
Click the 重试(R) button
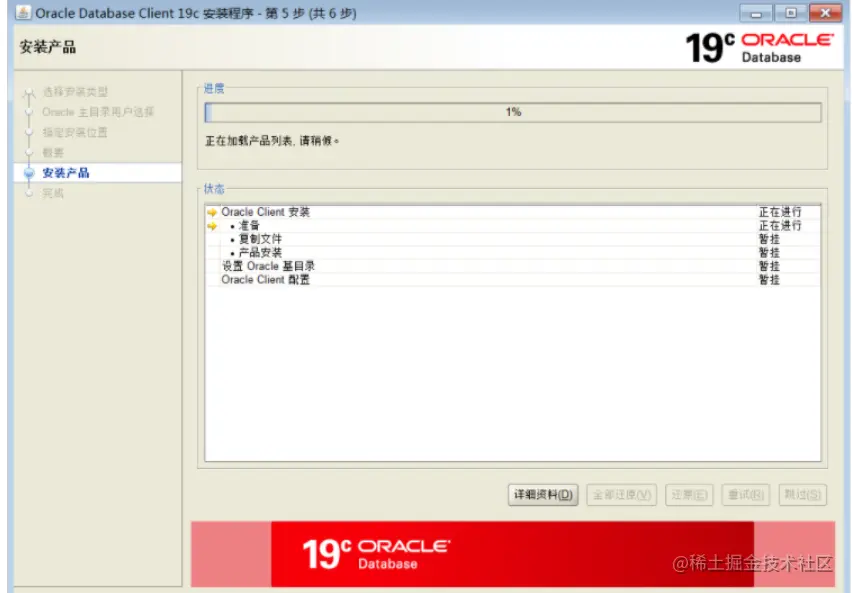click(746, 495)
